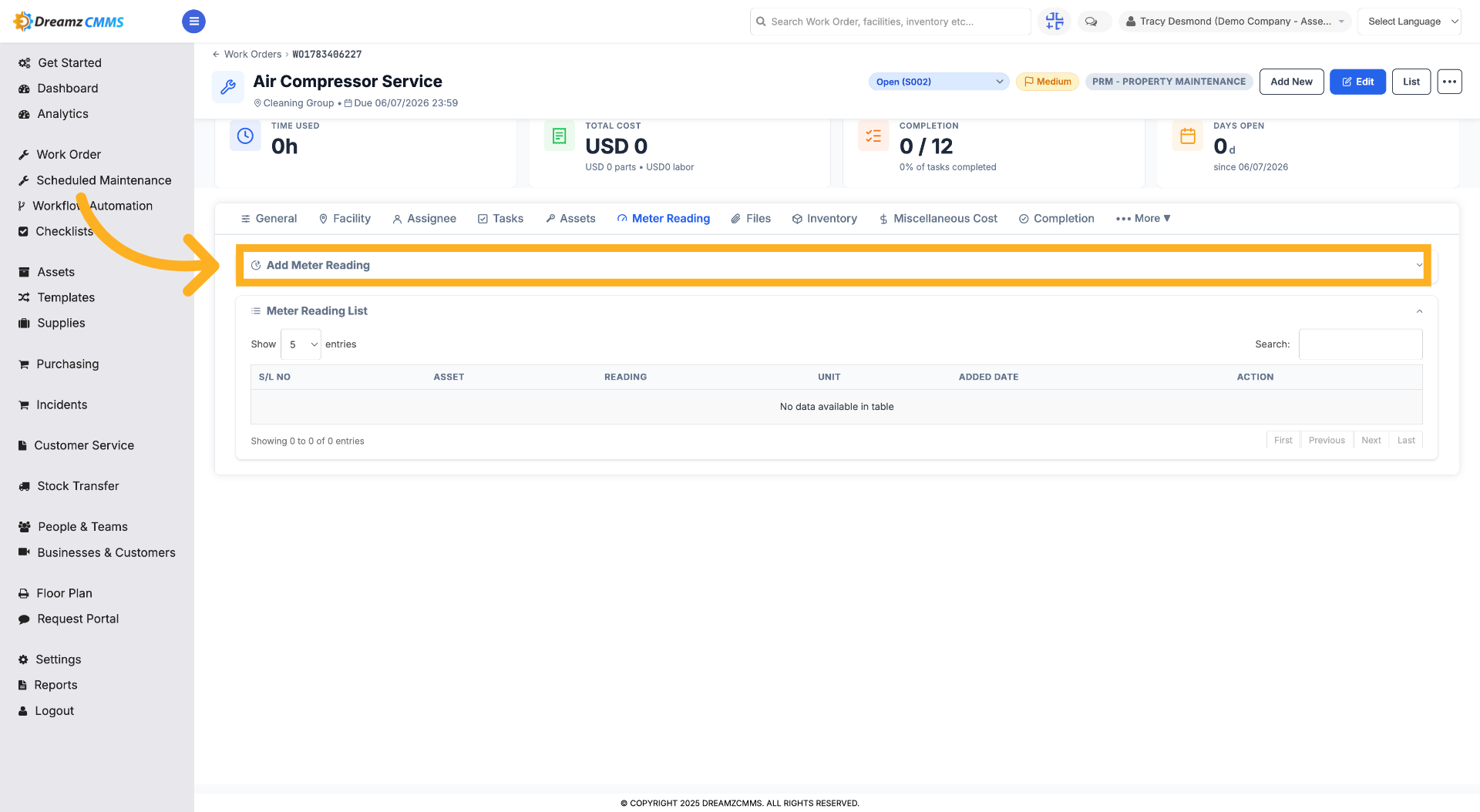The image size is (1480, 812).
Task: Click the wrench work order icon
Action: (x=228, y=87)
